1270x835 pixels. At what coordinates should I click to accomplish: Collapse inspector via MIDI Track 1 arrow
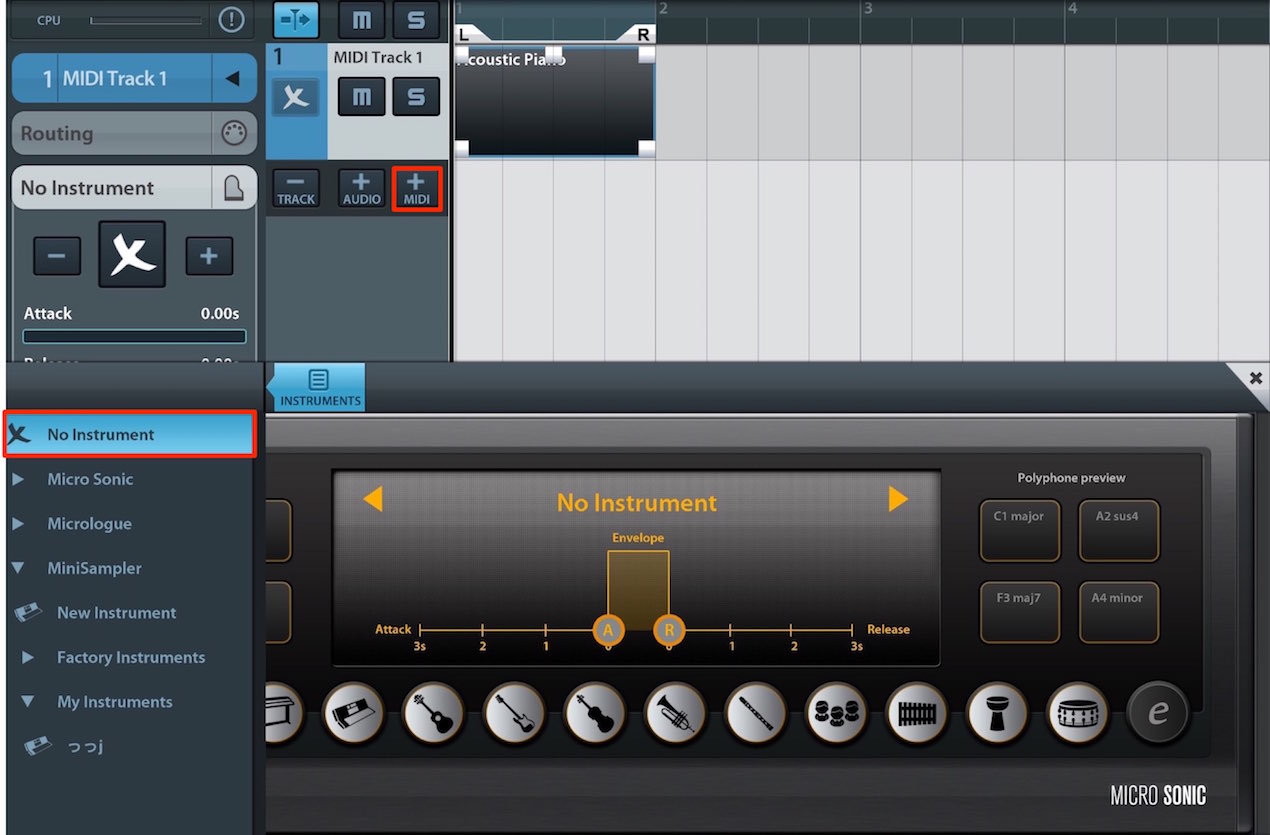pos(233,78)
